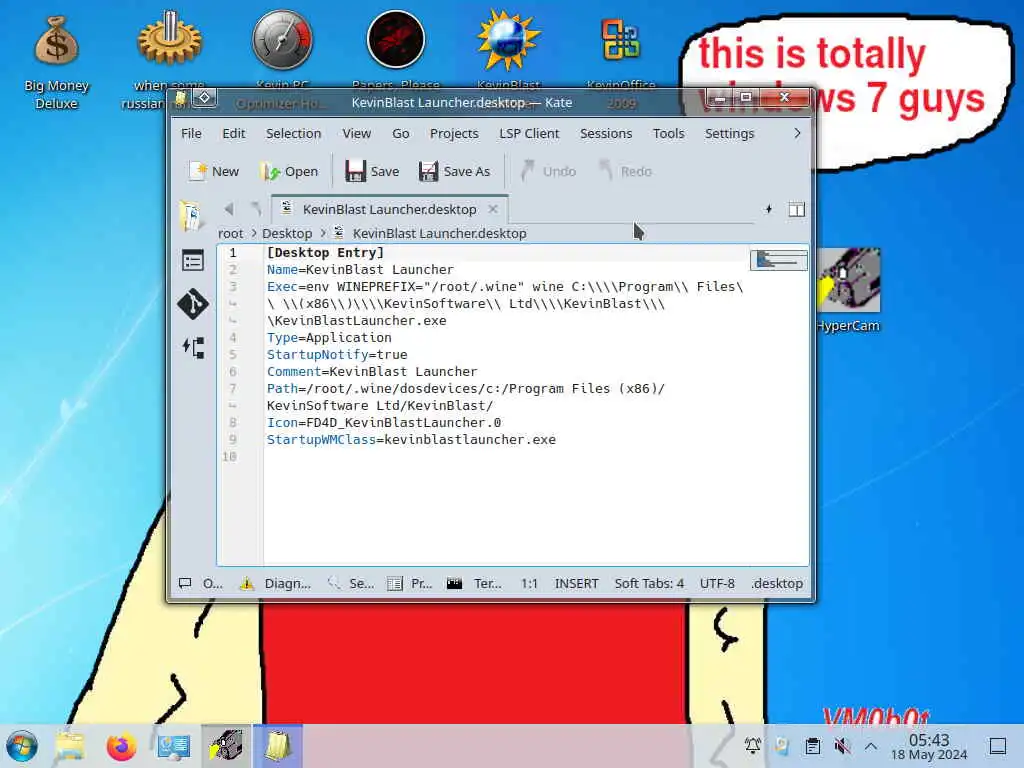Click line 1 [Desktop Entry] text
Viewport: 1024px width, 768px height.
(x=325, y=253)
